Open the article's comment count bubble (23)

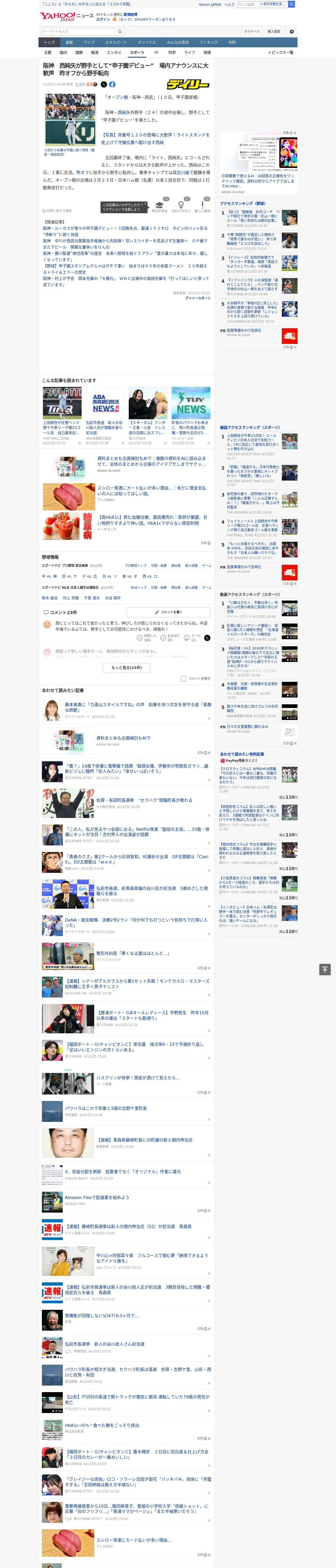tap(80, 85)
